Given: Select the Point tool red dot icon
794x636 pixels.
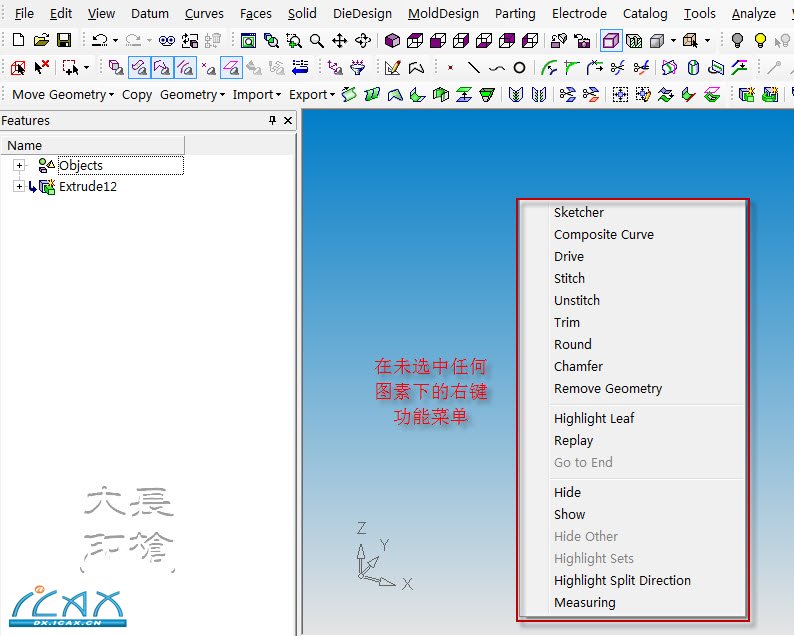Looking at the screenshot, I should (x=450, y=67).
